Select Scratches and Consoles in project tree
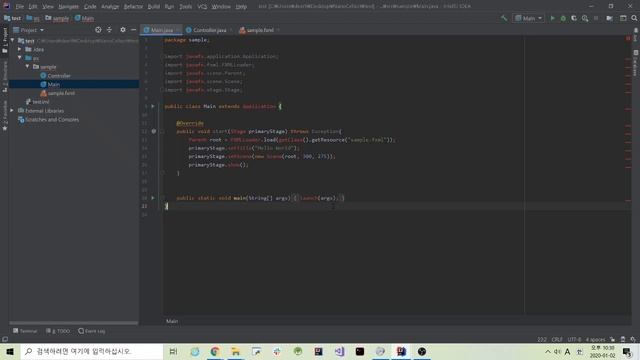Viewport: 640px width, 360px height. coord(49,120)
